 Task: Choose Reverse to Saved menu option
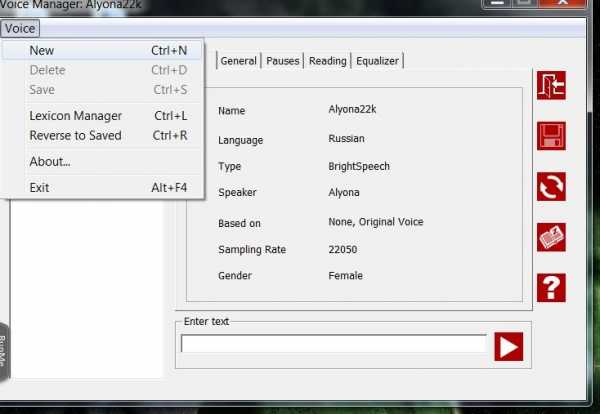pos(75,135)
